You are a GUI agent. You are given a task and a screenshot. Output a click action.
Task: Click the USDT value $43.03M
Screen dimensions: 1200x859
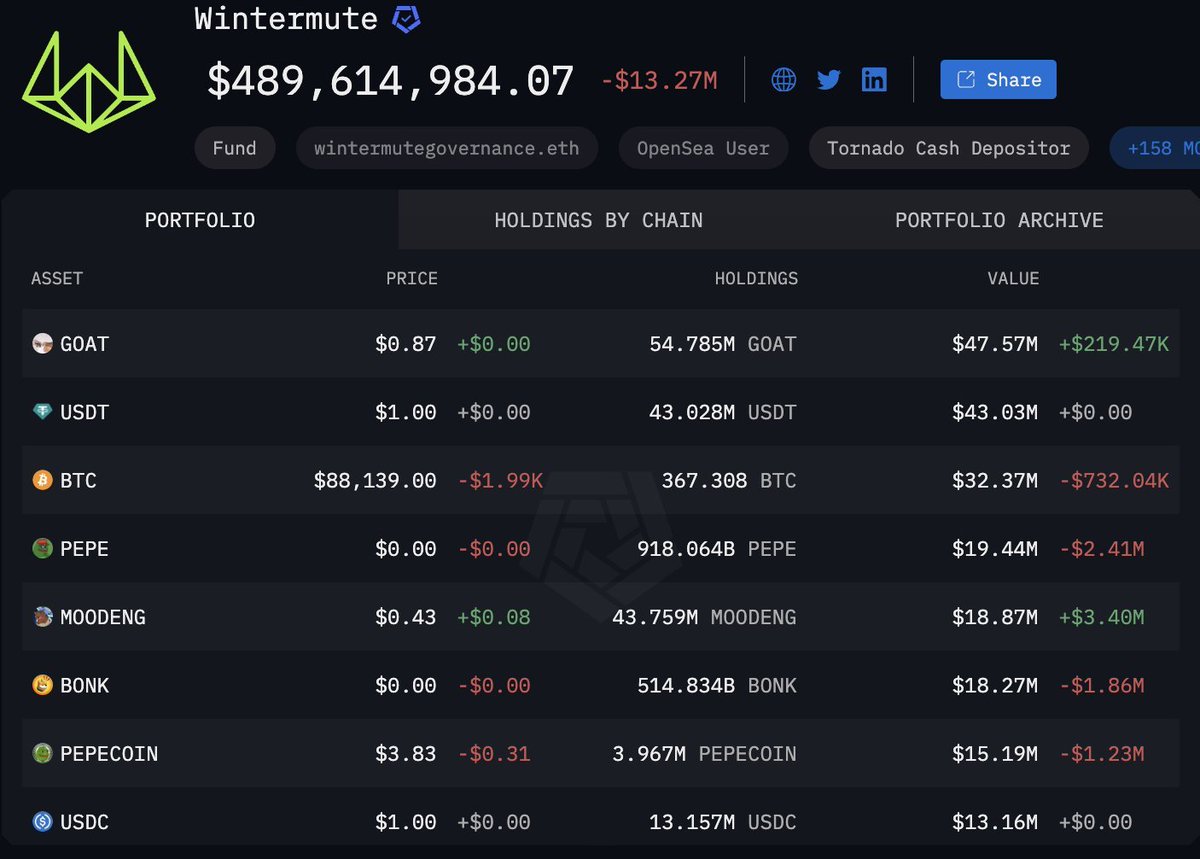pos(995,412)
